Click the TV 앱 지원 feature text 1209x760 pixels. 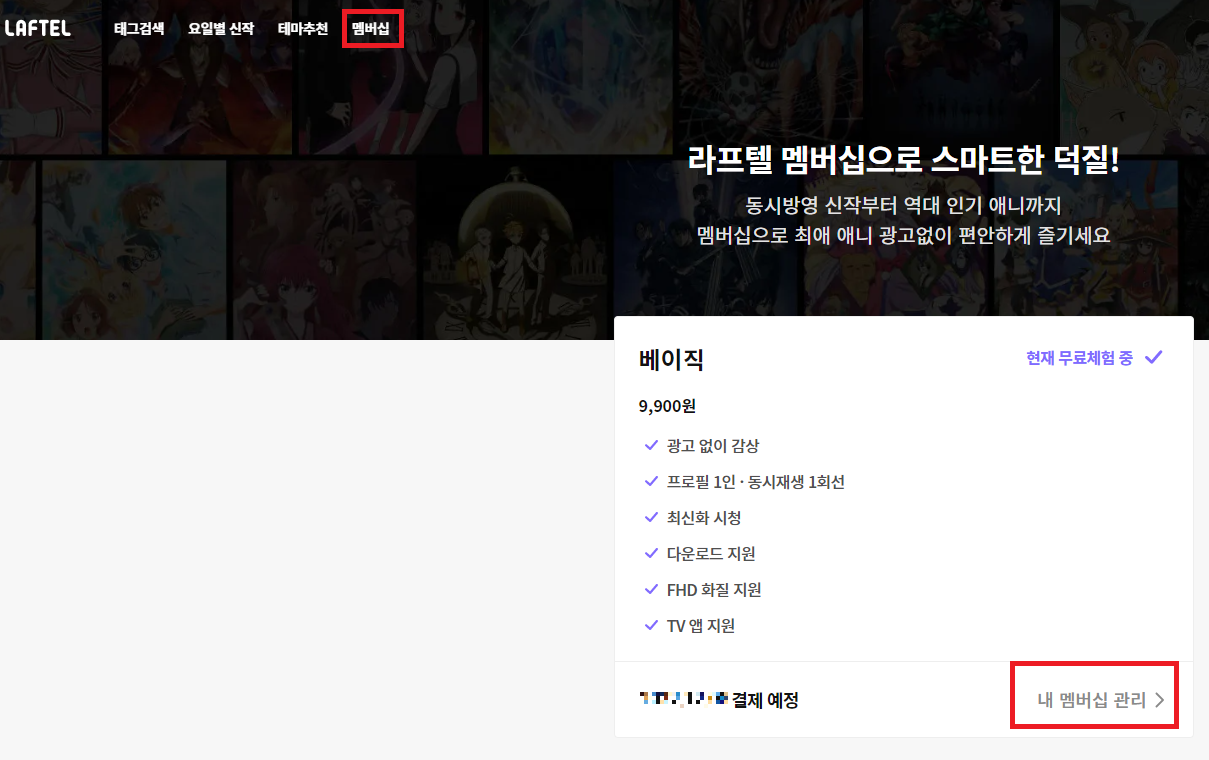pyautogui.click(x=701, y=626)
